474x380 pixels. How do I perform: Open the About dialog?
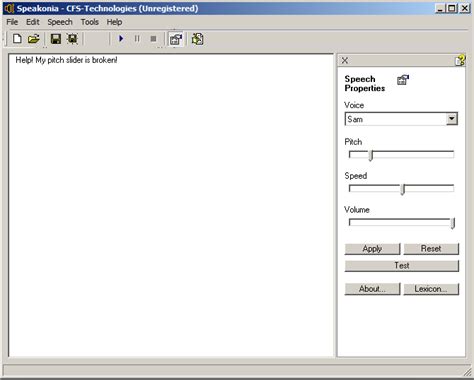click(x=372, y=289)
